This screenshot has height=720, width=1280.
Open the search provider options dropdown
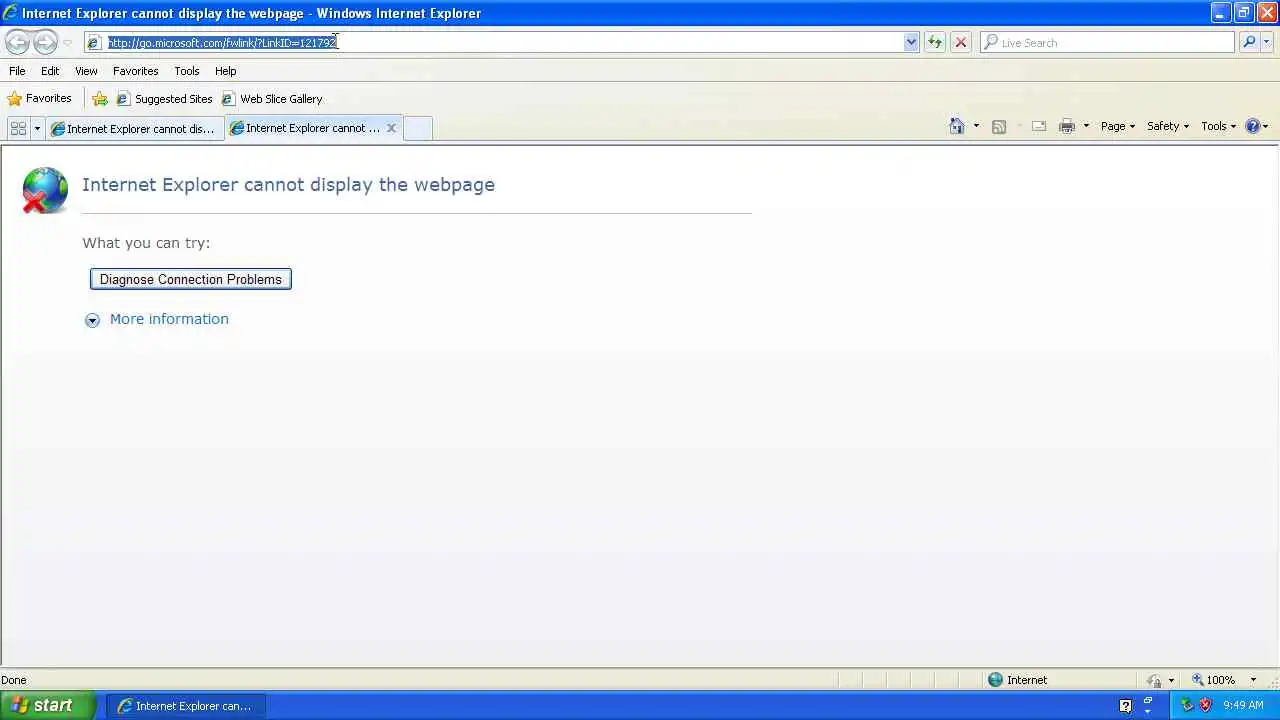(x=1267, y=43)
